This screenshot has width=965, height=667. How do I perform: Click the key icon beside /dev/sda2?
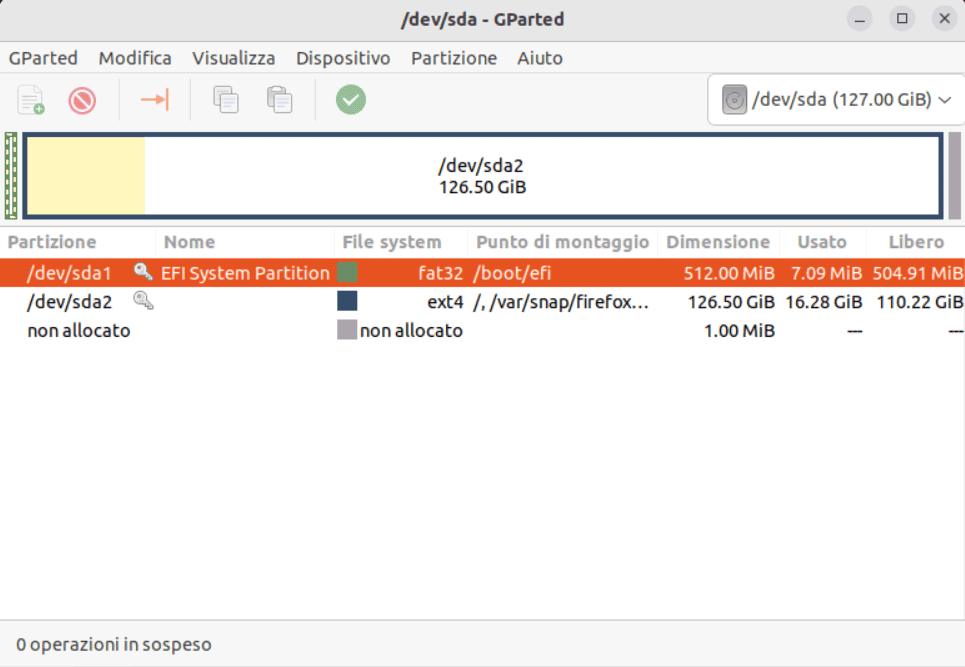coord(143,301)
